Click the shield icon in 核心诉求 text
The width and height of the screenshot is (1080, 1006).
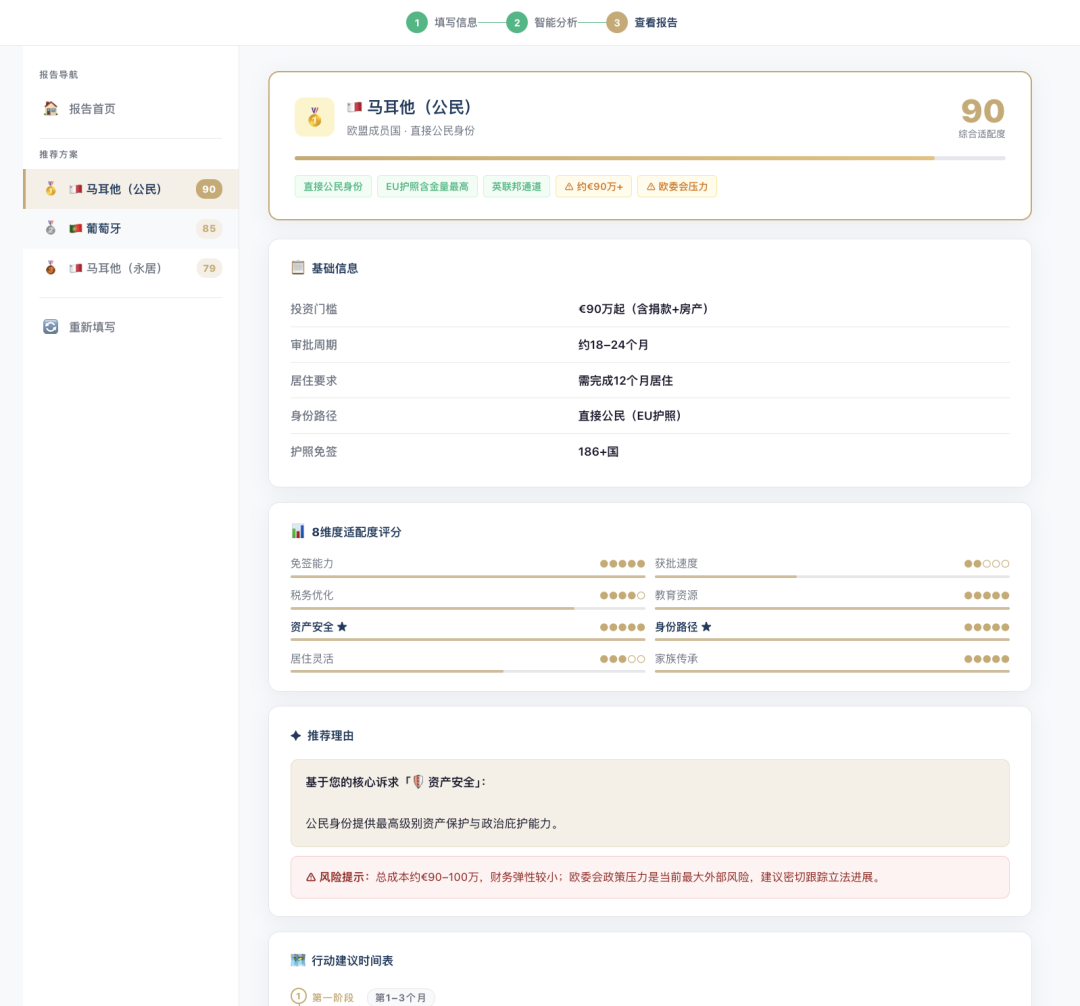[x=417, y=782]
